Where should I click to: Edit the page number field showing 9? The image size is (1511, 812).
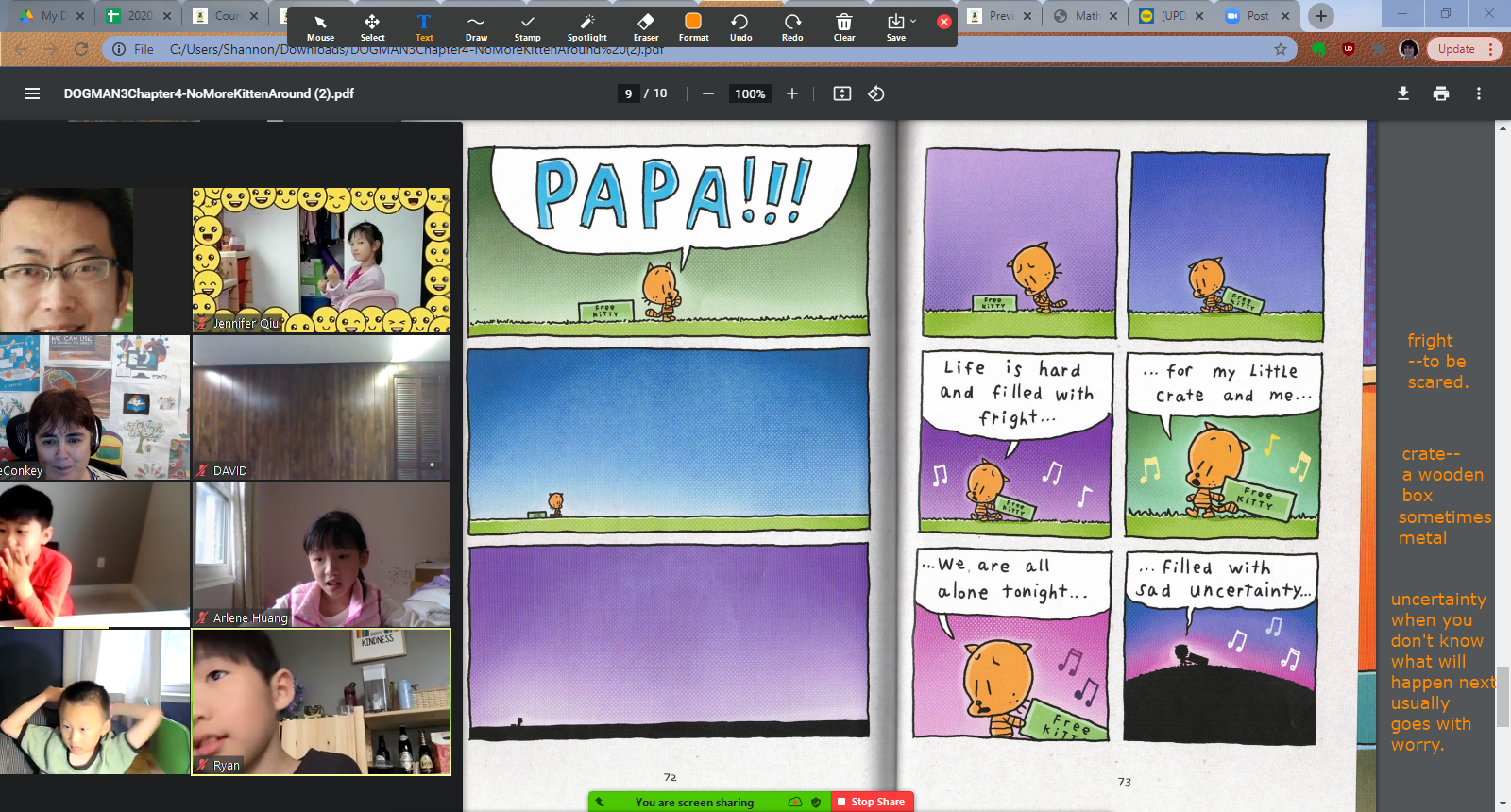(628, 93)
